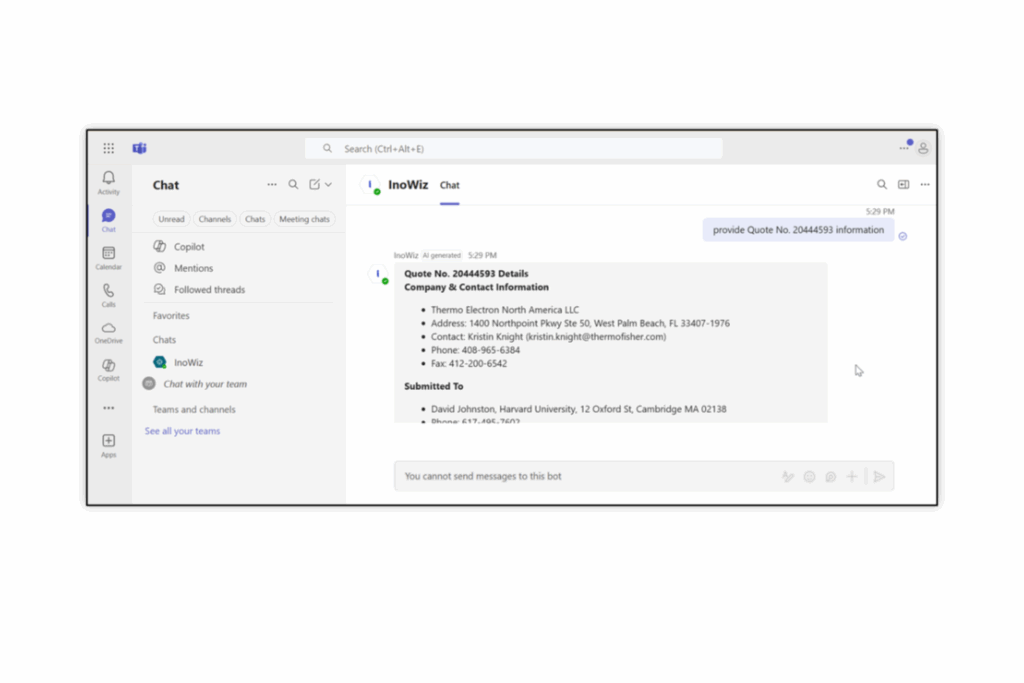1024x683 pixels.
Task: Click the See all your teams link
Action: coord(182,431)
